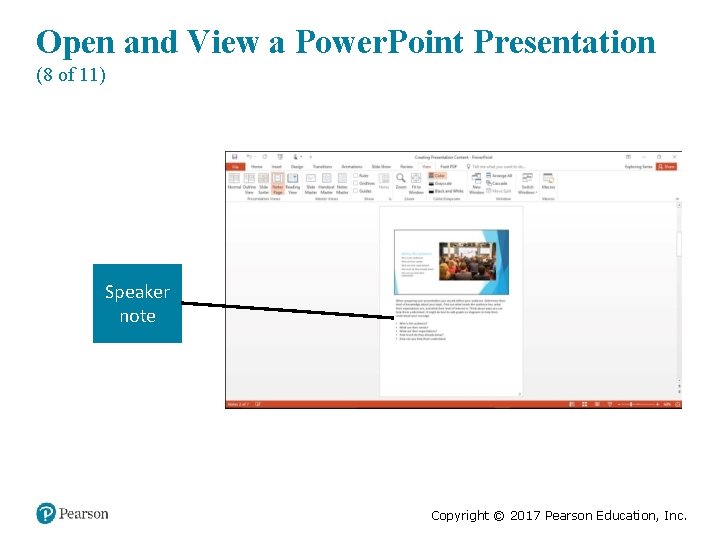Expand the Switch Windows dropdown
The height and width of the screenshot is (540, 720).
tap(527, 183)
